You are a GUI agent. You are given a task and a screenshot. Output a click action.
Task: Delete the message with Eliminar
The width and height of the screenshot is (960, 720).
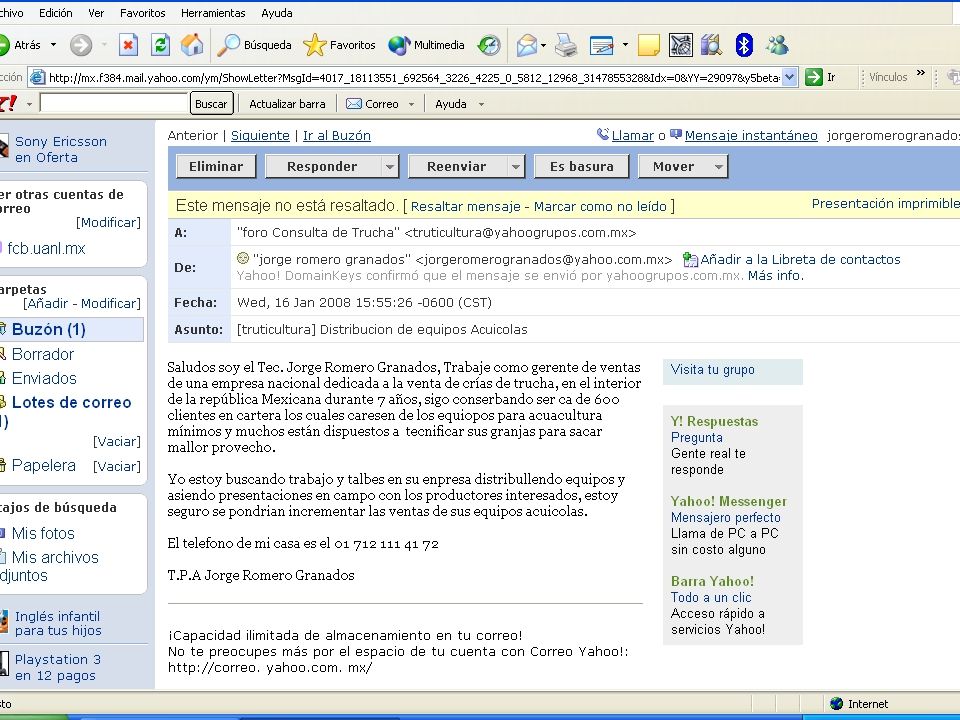(x=216, y=167)
